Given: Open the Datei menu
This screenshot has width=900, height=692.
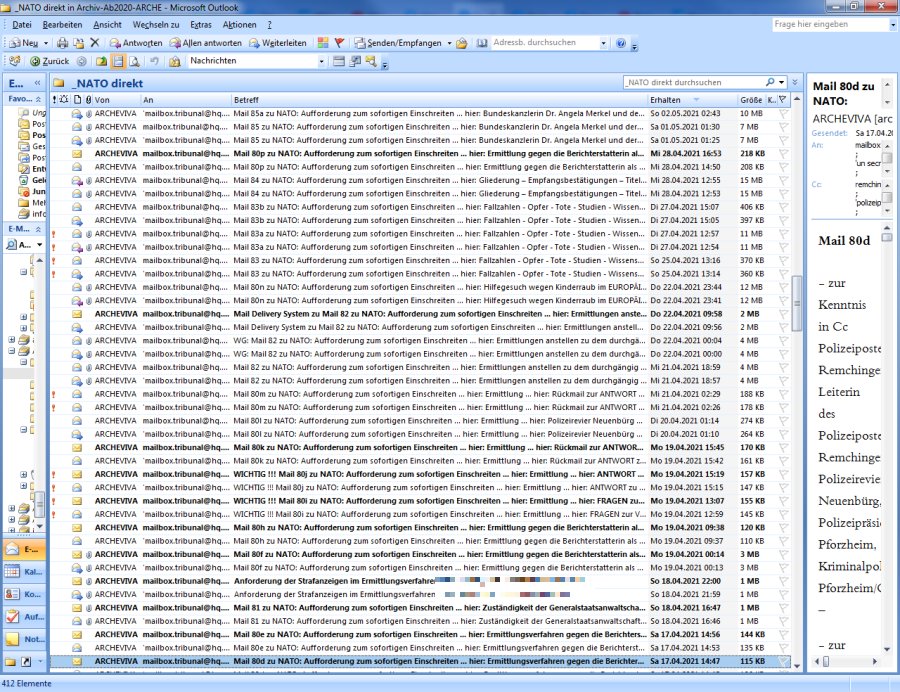Looking at the screenshot, I should 22,25.
